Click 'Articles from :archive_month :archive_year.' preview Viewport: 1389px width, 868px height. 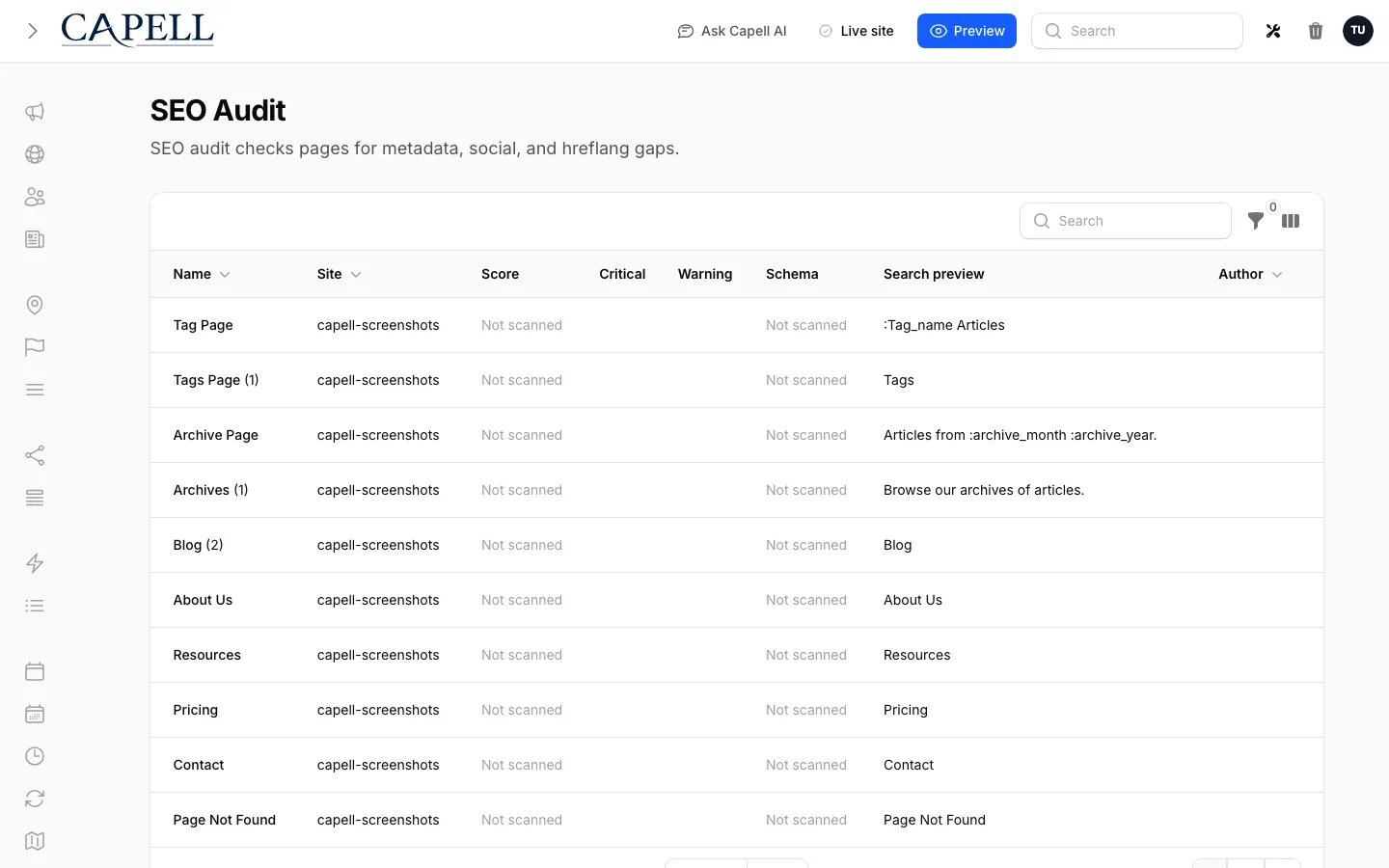(1021, 435)
